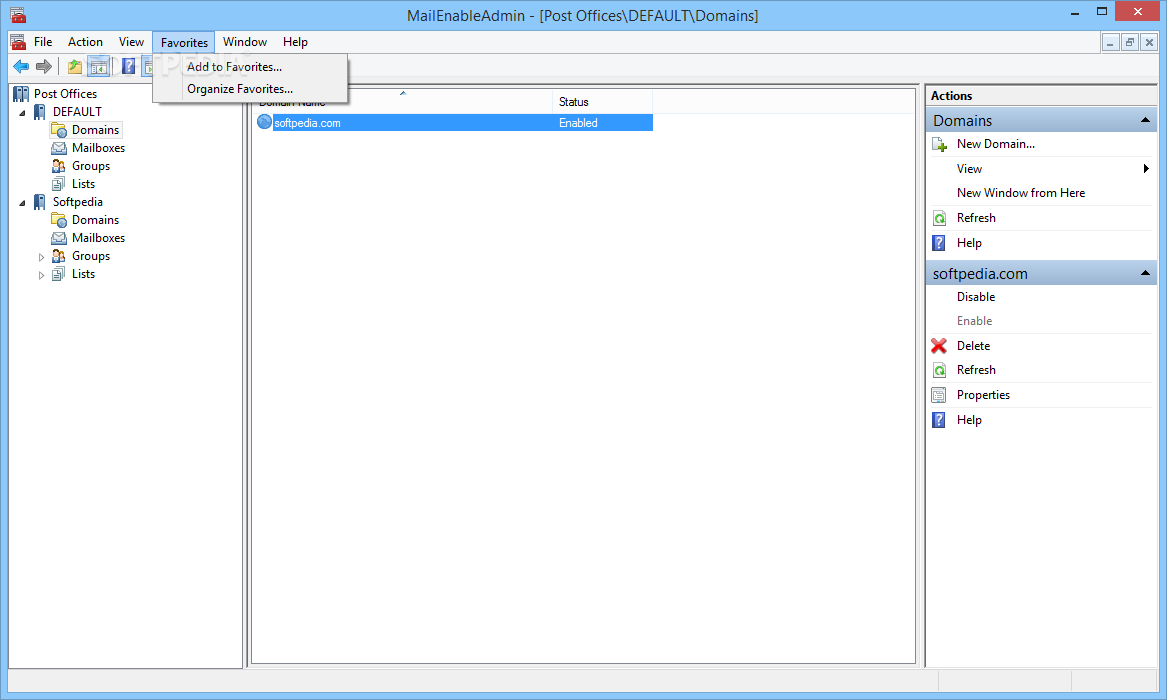1167x700 pixels.
Task: Open the View menu in menu bar
Action: click(132, 42)
